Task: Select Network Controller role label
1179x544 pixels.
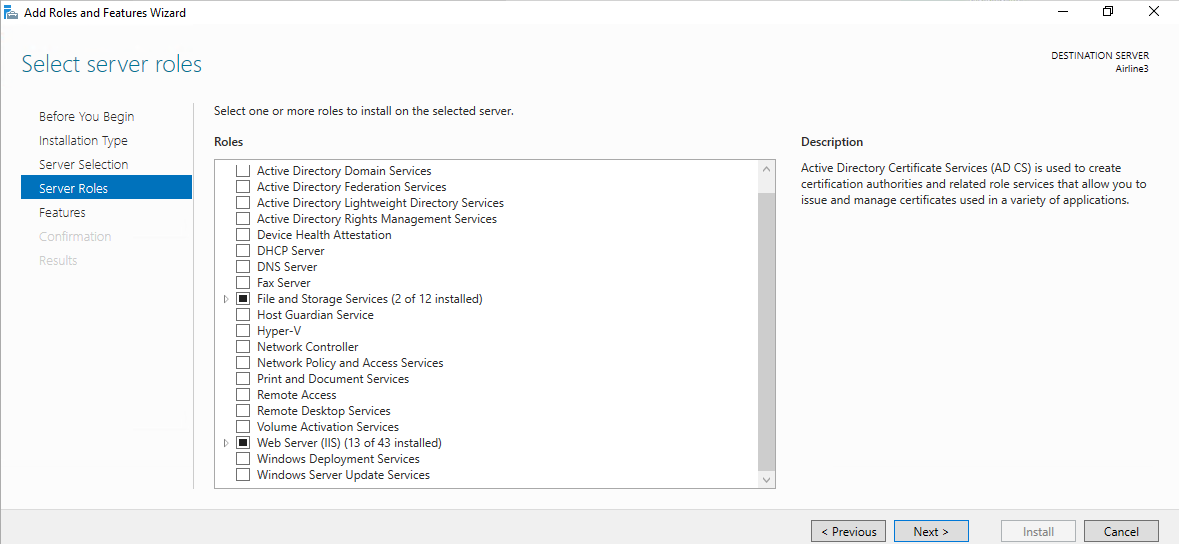Action: tap(308, 347)
